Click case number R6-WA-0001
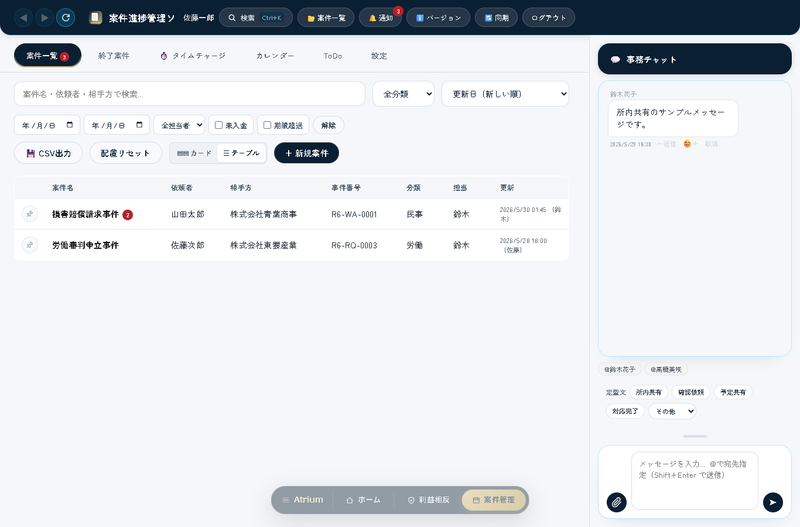The height and width of the screenshot is (527, 800). (354, 214)
